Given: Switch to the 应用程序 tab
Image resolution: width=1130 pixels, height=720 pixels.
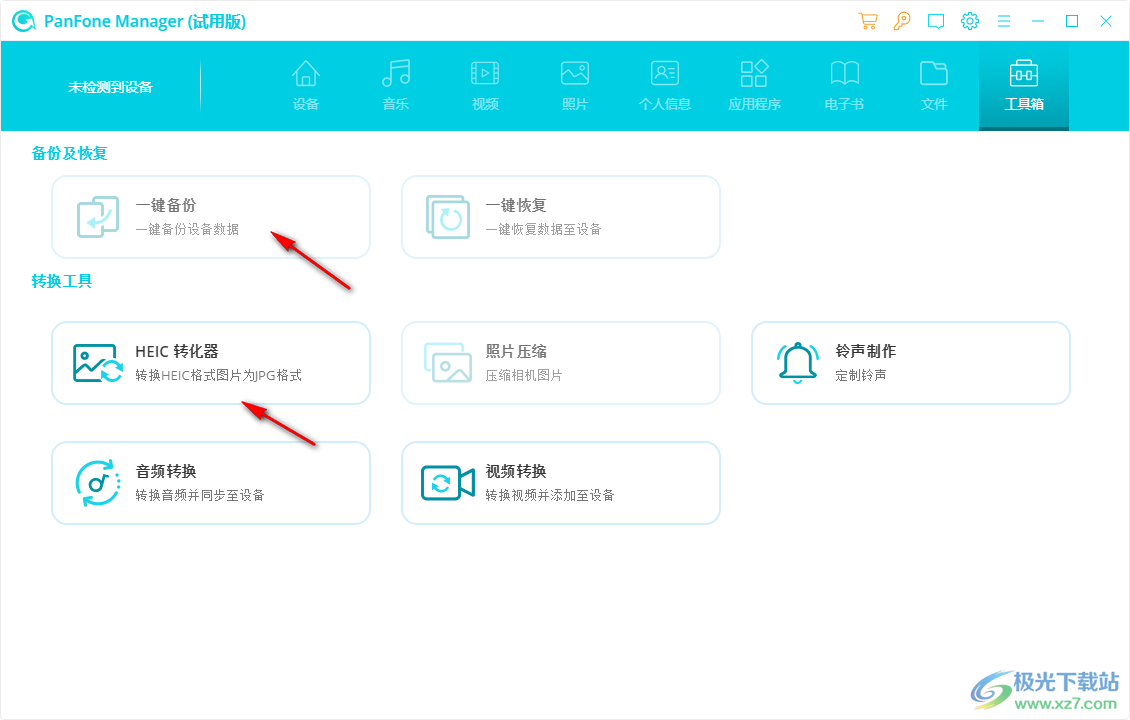Looking at the screenshot, I should (x=755, y=86).
